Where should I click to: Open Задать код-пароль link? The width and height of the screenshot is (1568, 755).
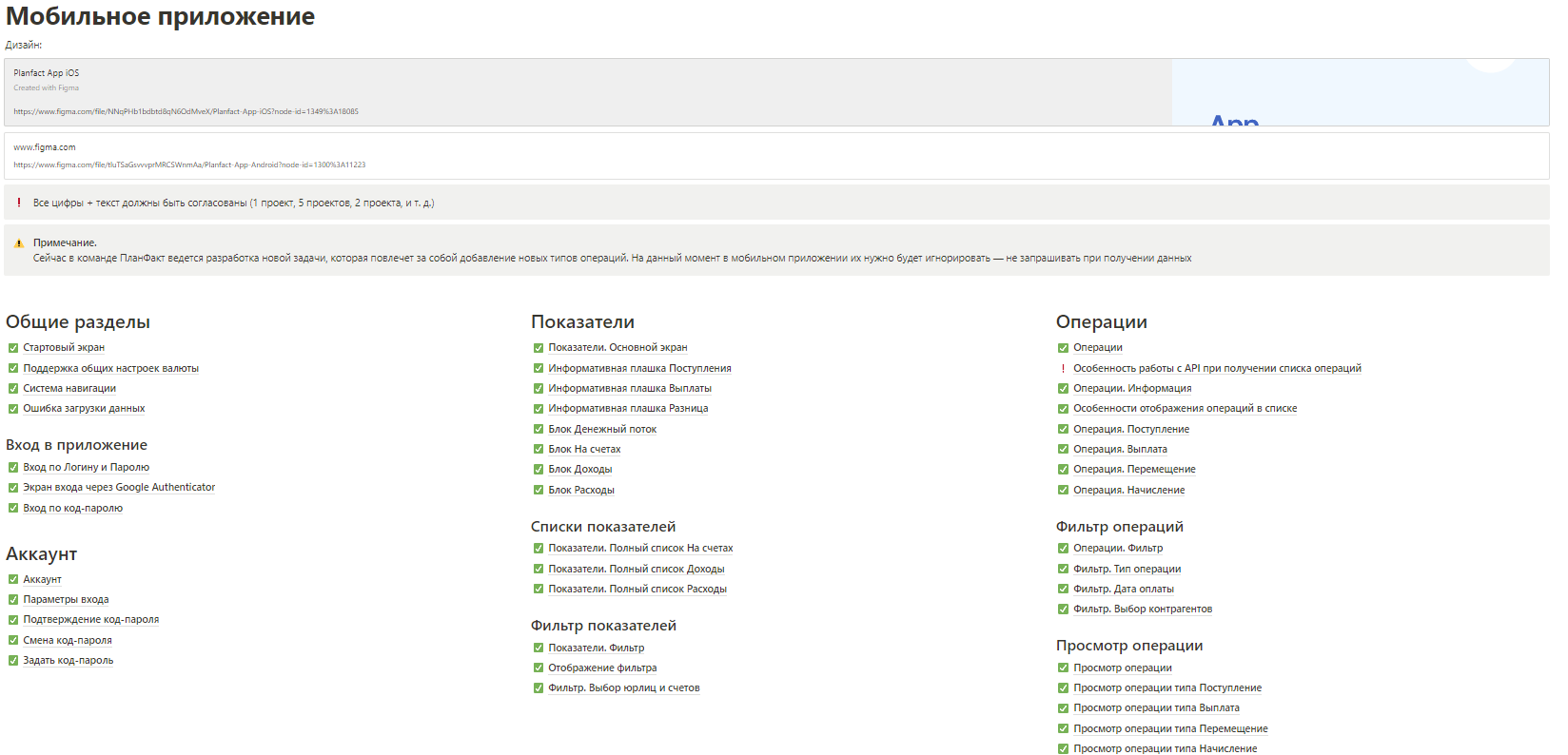(x=69, y=661)
